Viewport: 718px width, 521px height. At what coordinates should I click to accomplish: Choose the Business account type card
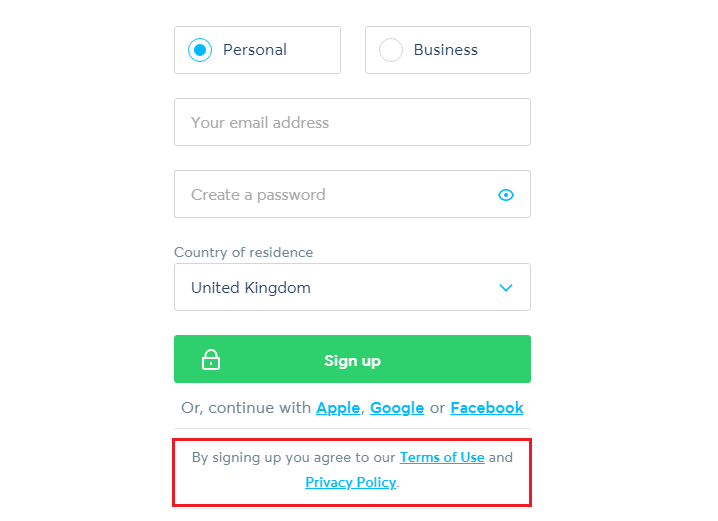click(448, 50)
